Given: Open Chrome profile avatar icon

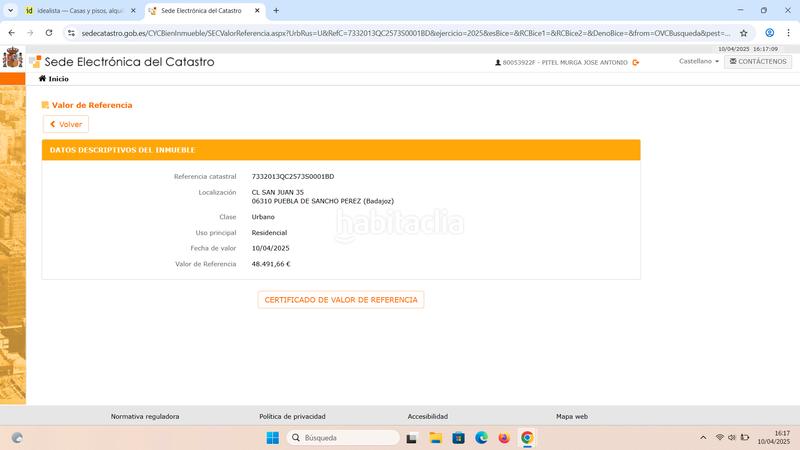Looking at the screenshot, I should (x=769, y=32).
